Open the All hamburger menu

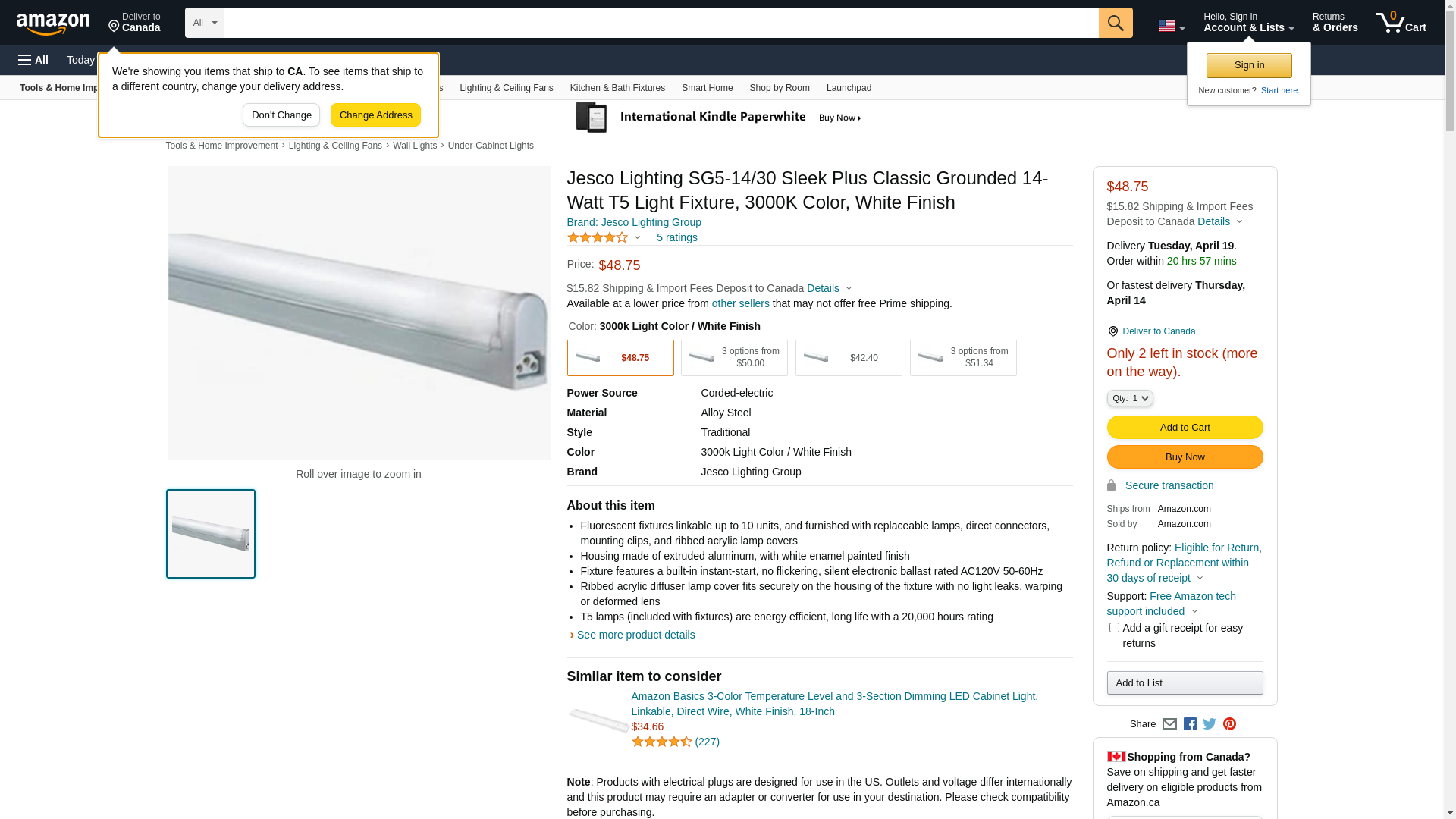(33, 60)
